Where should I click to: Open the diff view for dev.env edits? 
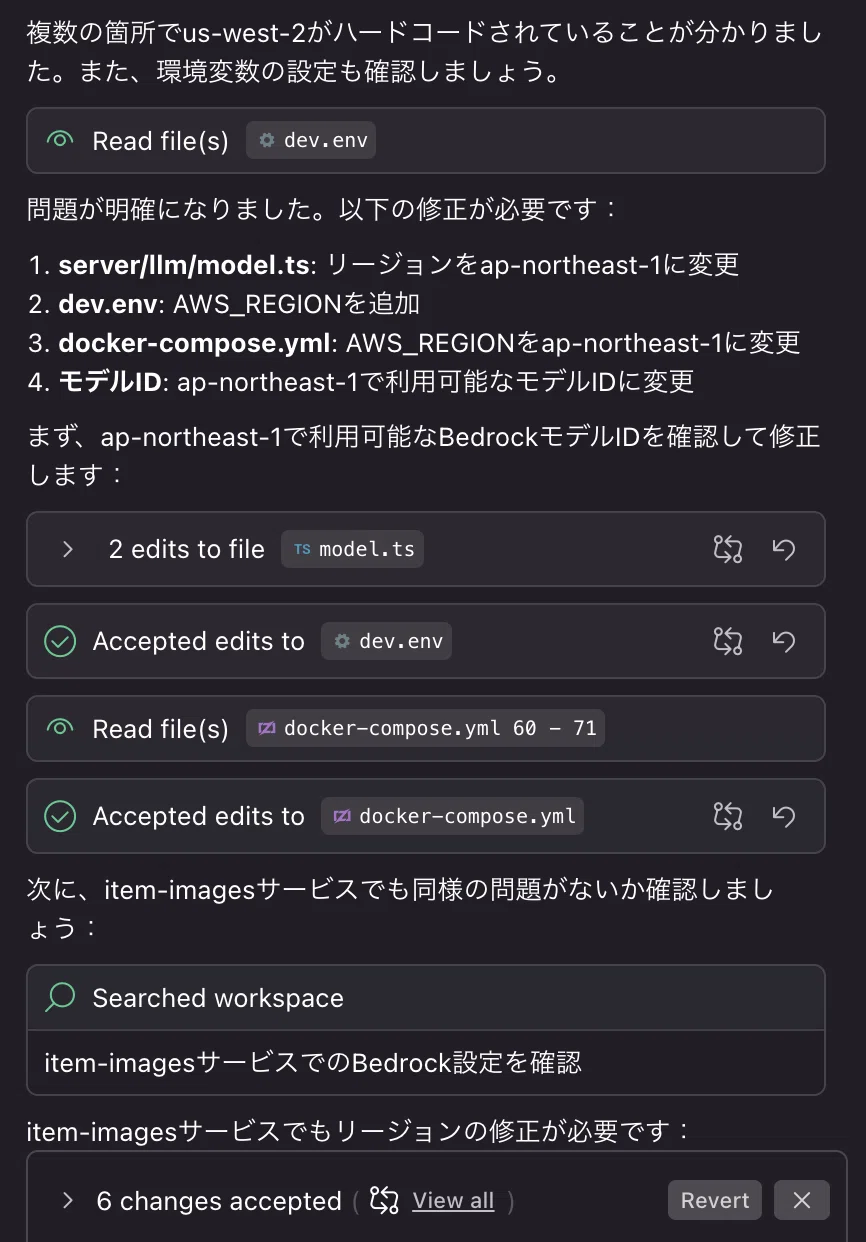tap(727, 641)
